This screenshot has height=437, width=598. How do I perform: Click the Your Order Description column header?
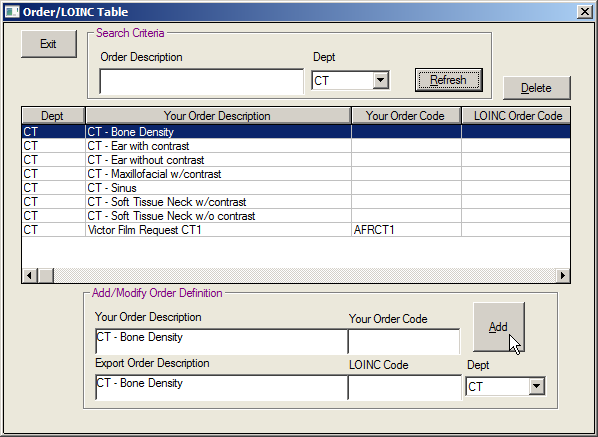coord(218,116)
